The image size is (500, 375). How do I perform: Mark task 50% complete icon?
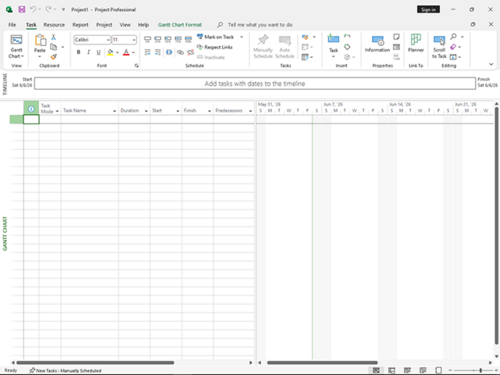click(168, 40)
